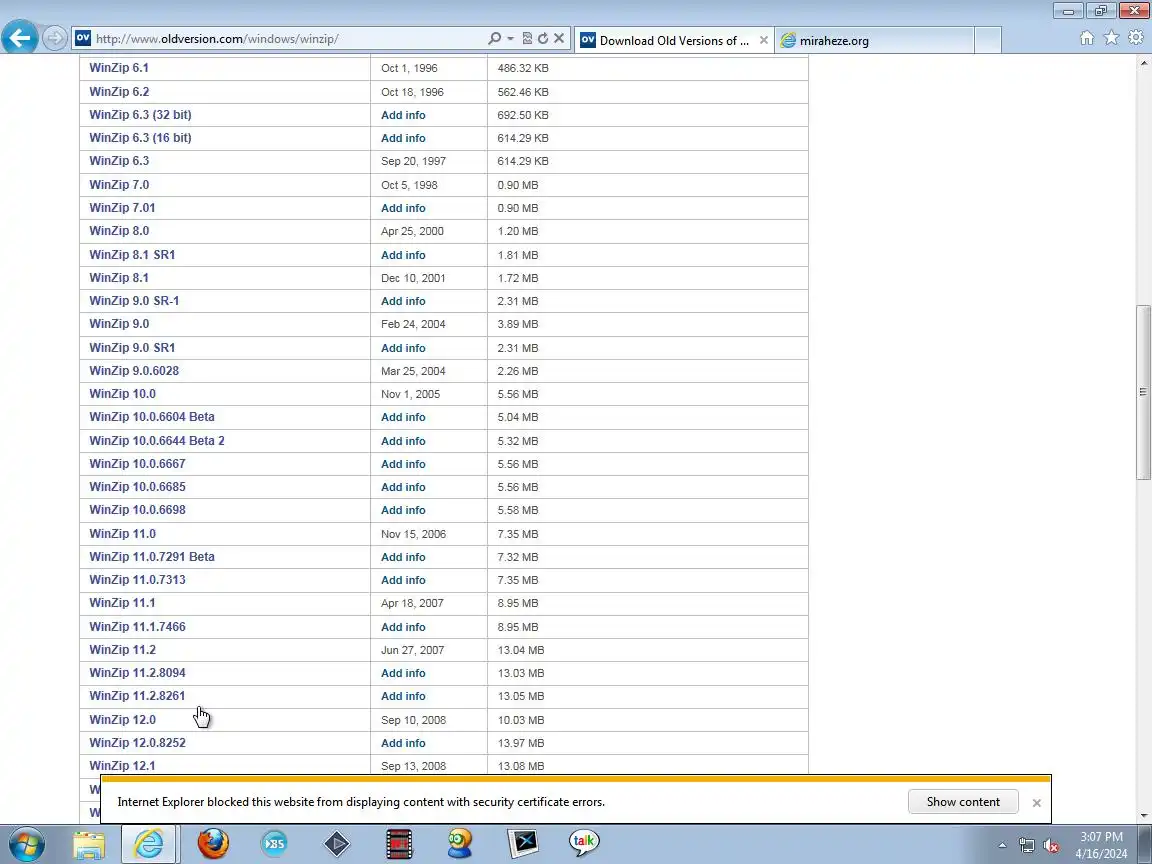This screenshot has height=864, width=1152.
Task: Open Favorites with the star icon
Action: tap(1112, 37)
